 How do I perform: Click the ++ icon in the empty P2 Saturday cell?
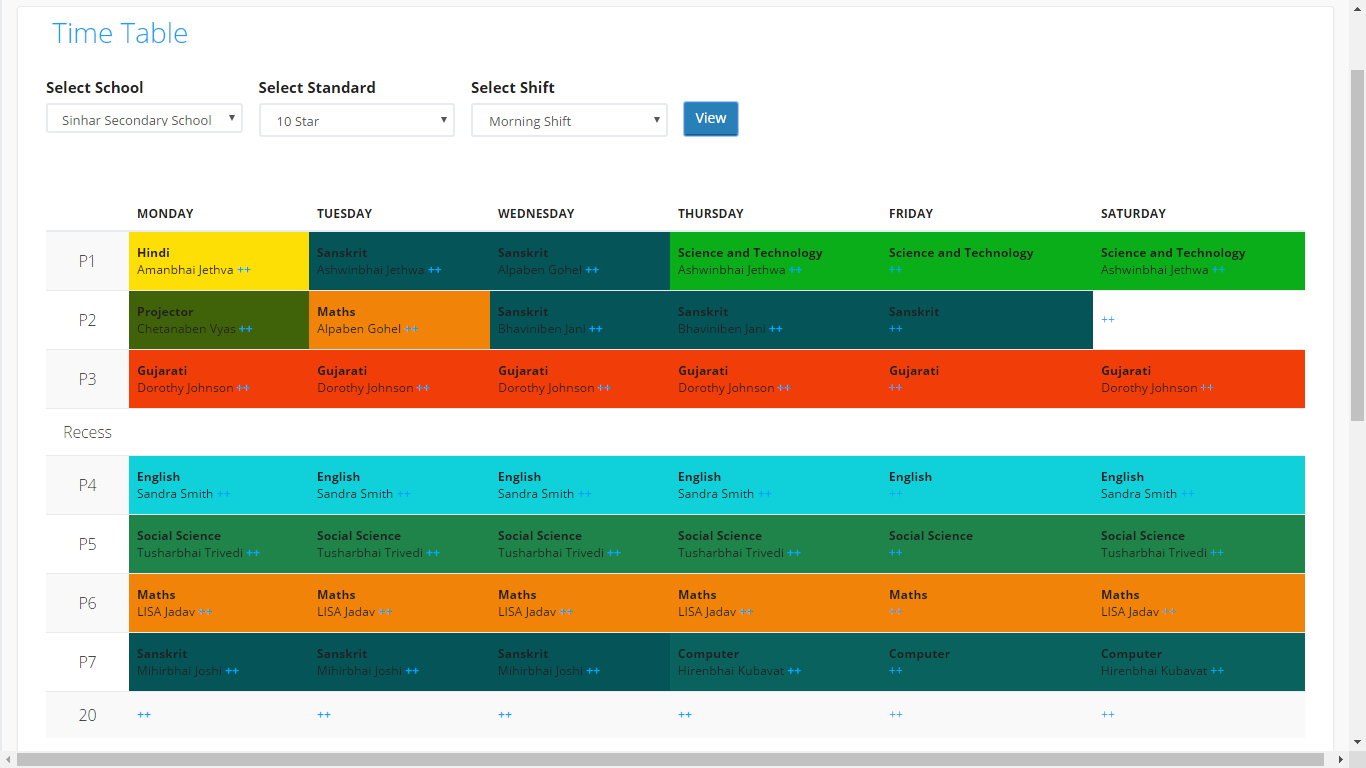(1108, 320)
